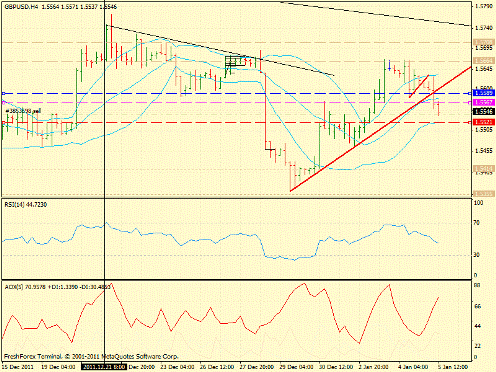Image resolution: width=496 pixels, height=372 pixels.
Task: Click the 70 level on RSI scale
Action: tap(477, 223)
